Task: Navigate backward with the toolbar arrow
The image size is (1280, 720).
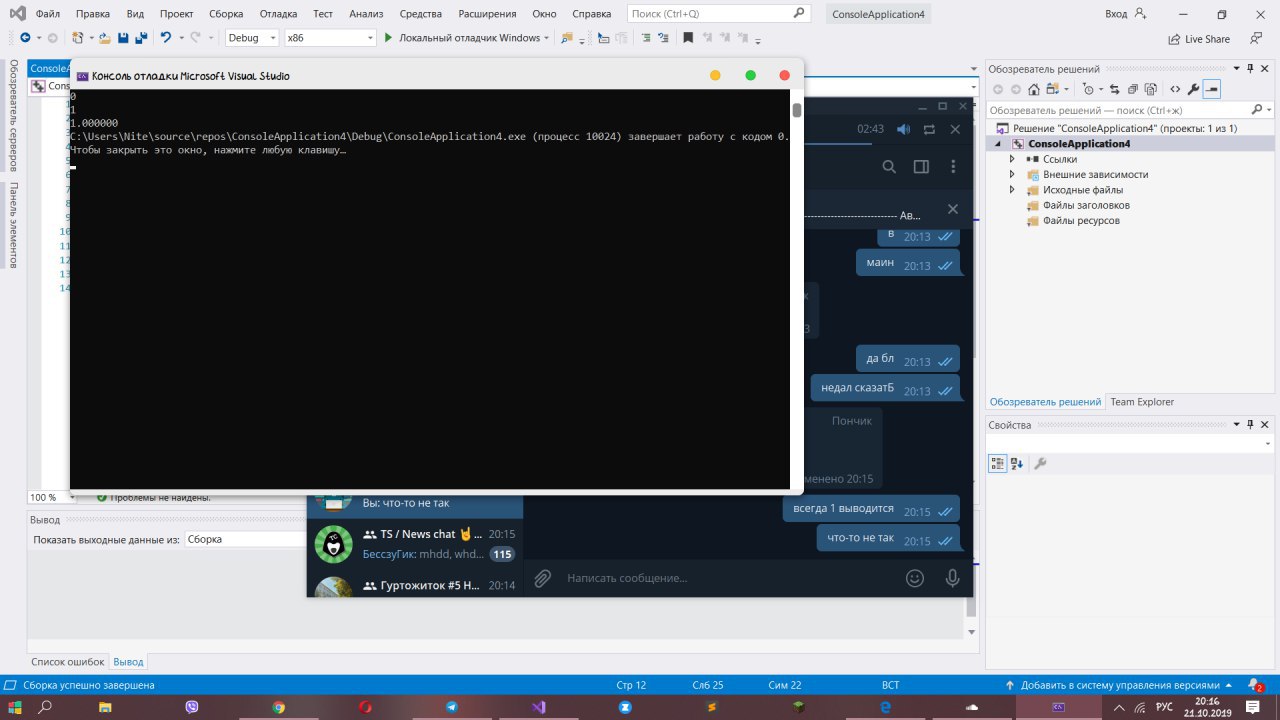Action: pos(25,38)
